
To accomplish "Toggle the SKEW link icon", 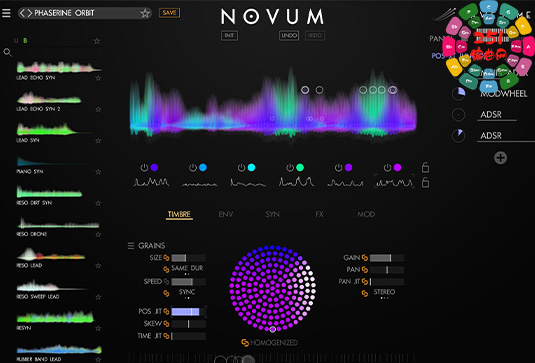I will pos(166,323).
